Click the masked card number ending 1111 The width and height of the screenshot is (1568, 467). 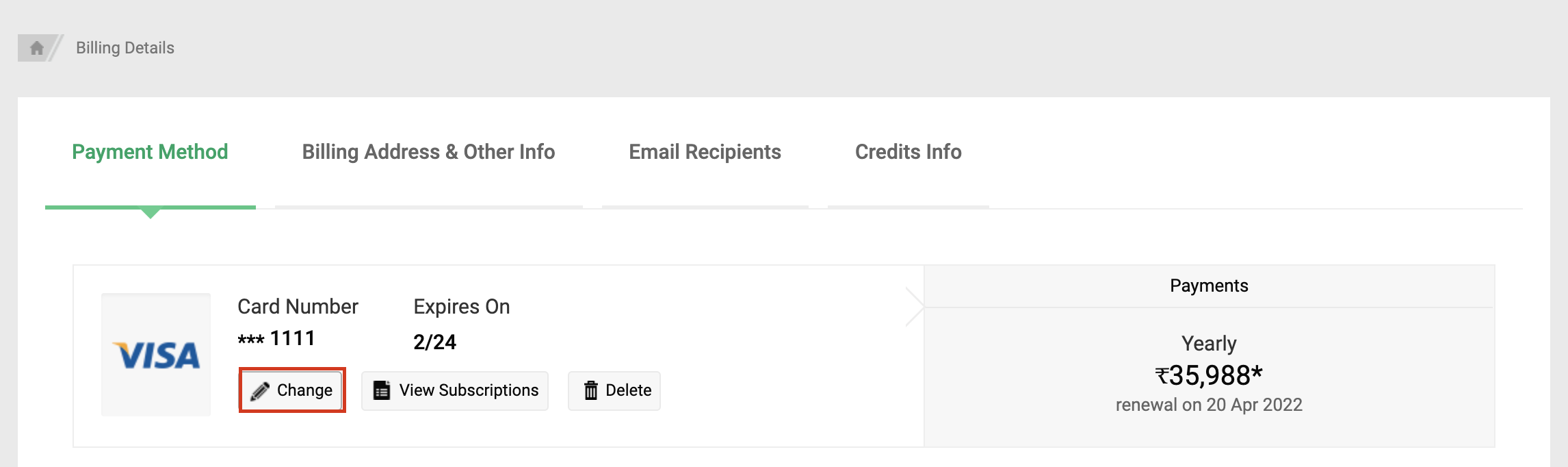[276, 338]
